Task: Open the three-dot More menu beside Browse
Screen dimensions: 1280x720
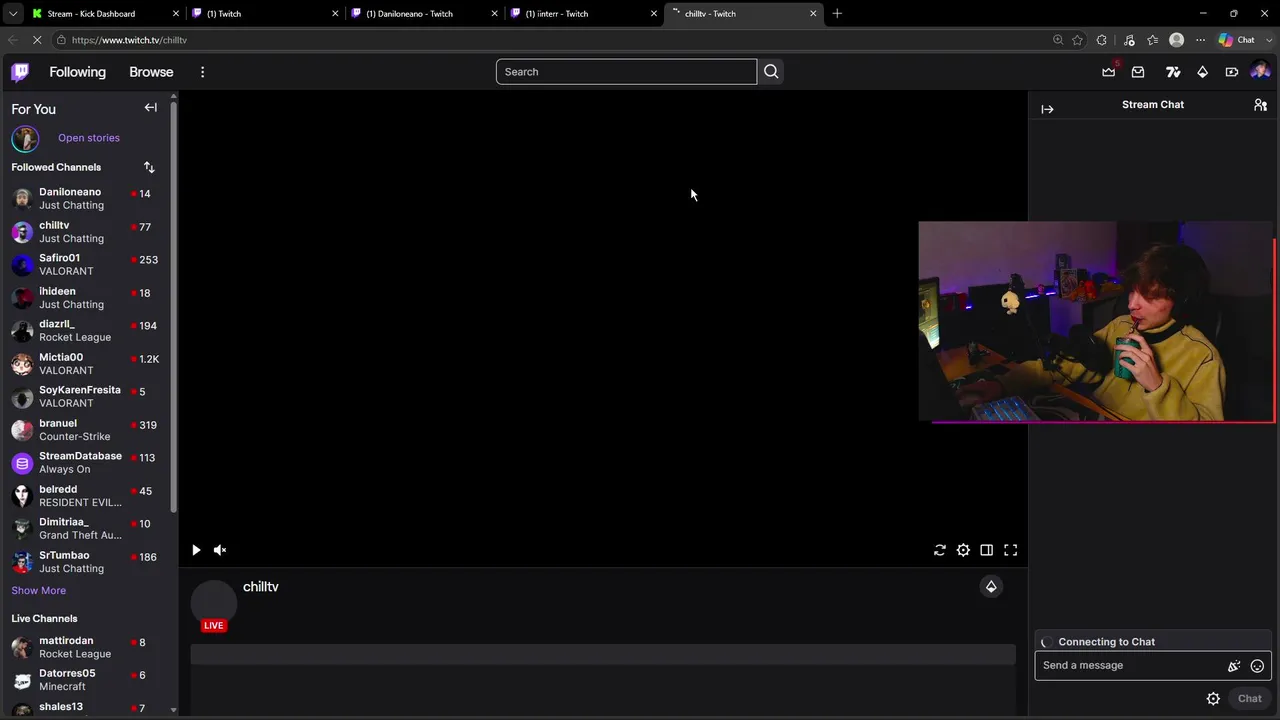Action: coord(202,72)
